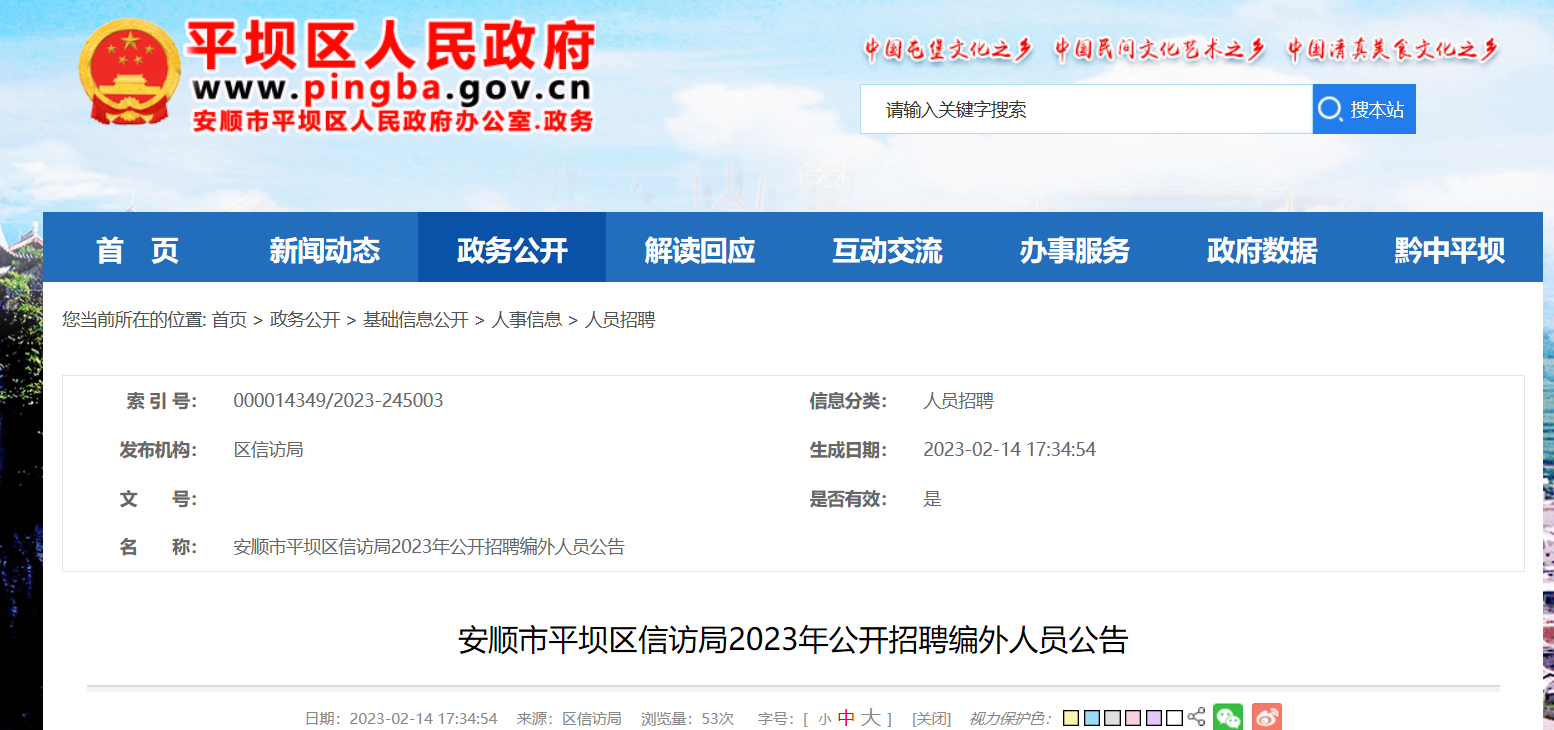Click the article name in the info table
1554x730 pixels.
click(429, 547)
